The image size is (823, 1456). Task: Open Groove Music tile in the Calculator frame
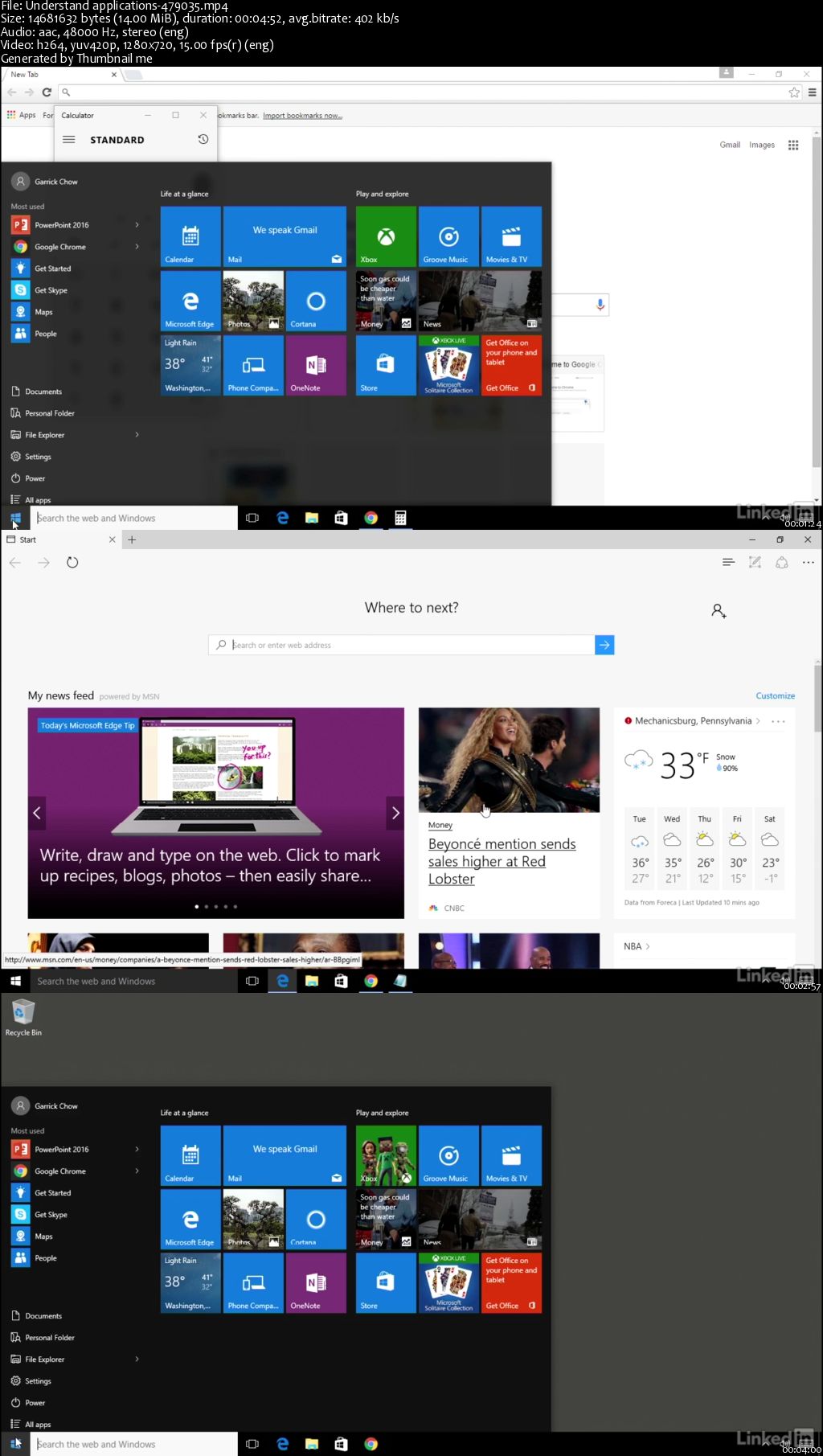pyautogui.click(x=448, y=236)
